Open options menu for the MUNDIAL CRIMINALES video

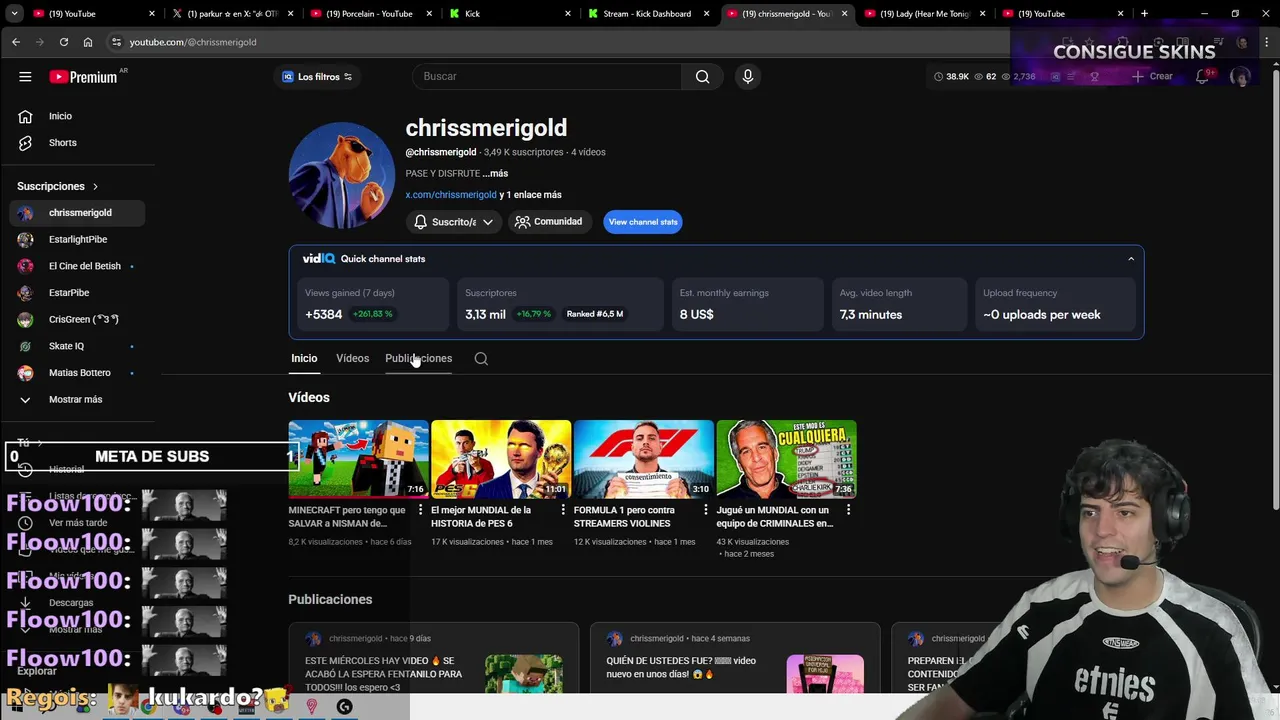click(x=848, y=510)
